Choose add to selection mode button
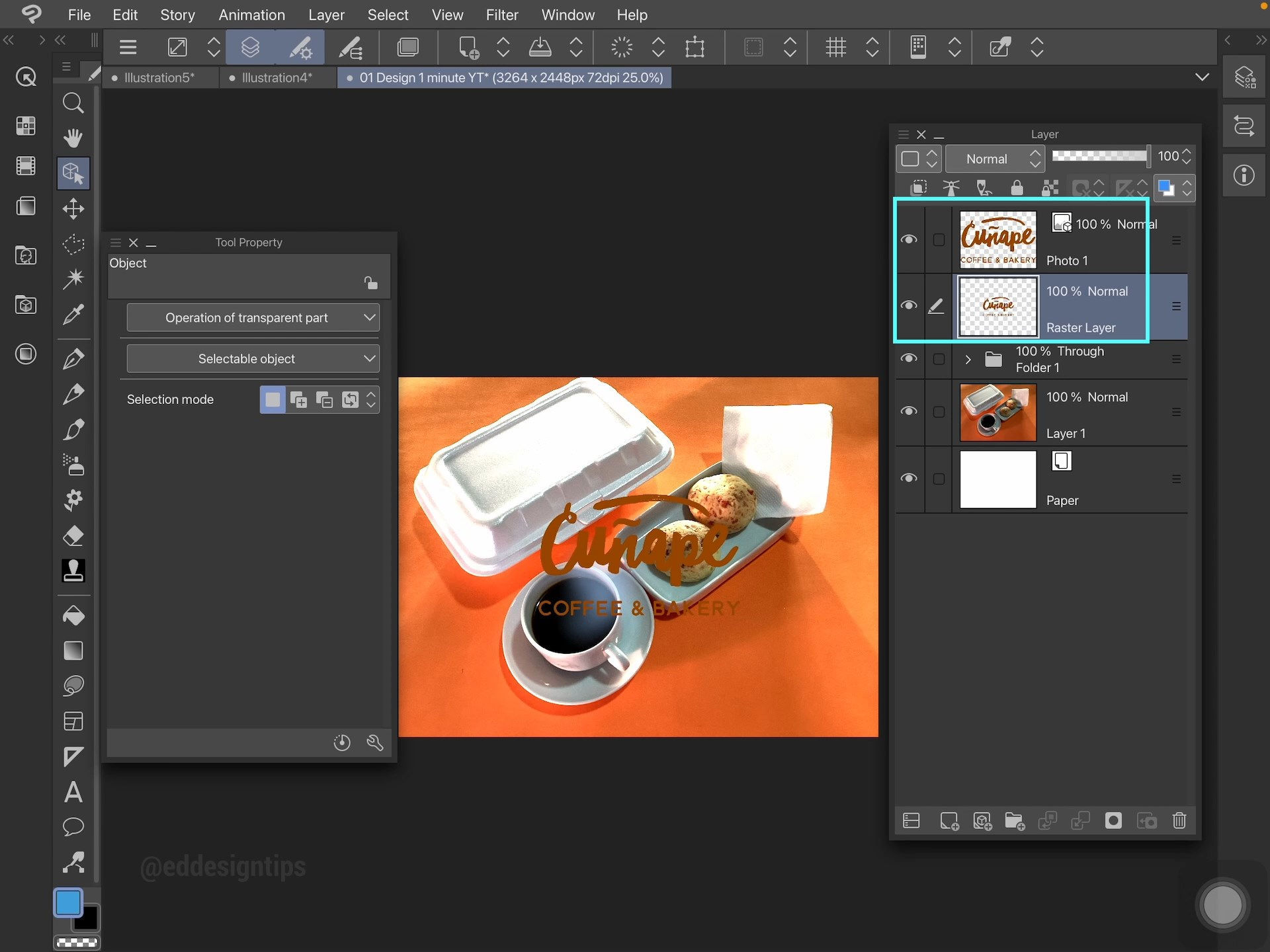The height and width of the screenshot is (952, 1270). [298, 399]
